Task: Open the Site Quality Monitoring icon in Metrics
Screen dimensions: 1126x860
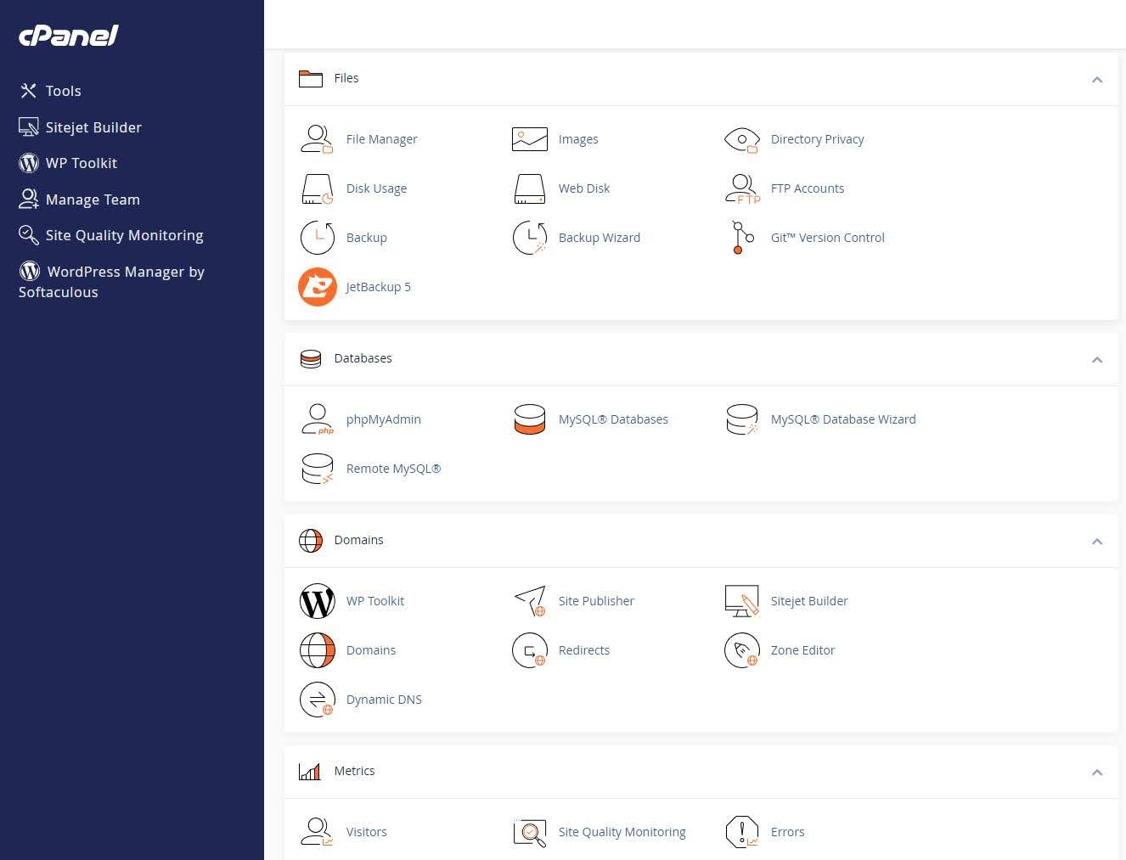Action: 529,832
